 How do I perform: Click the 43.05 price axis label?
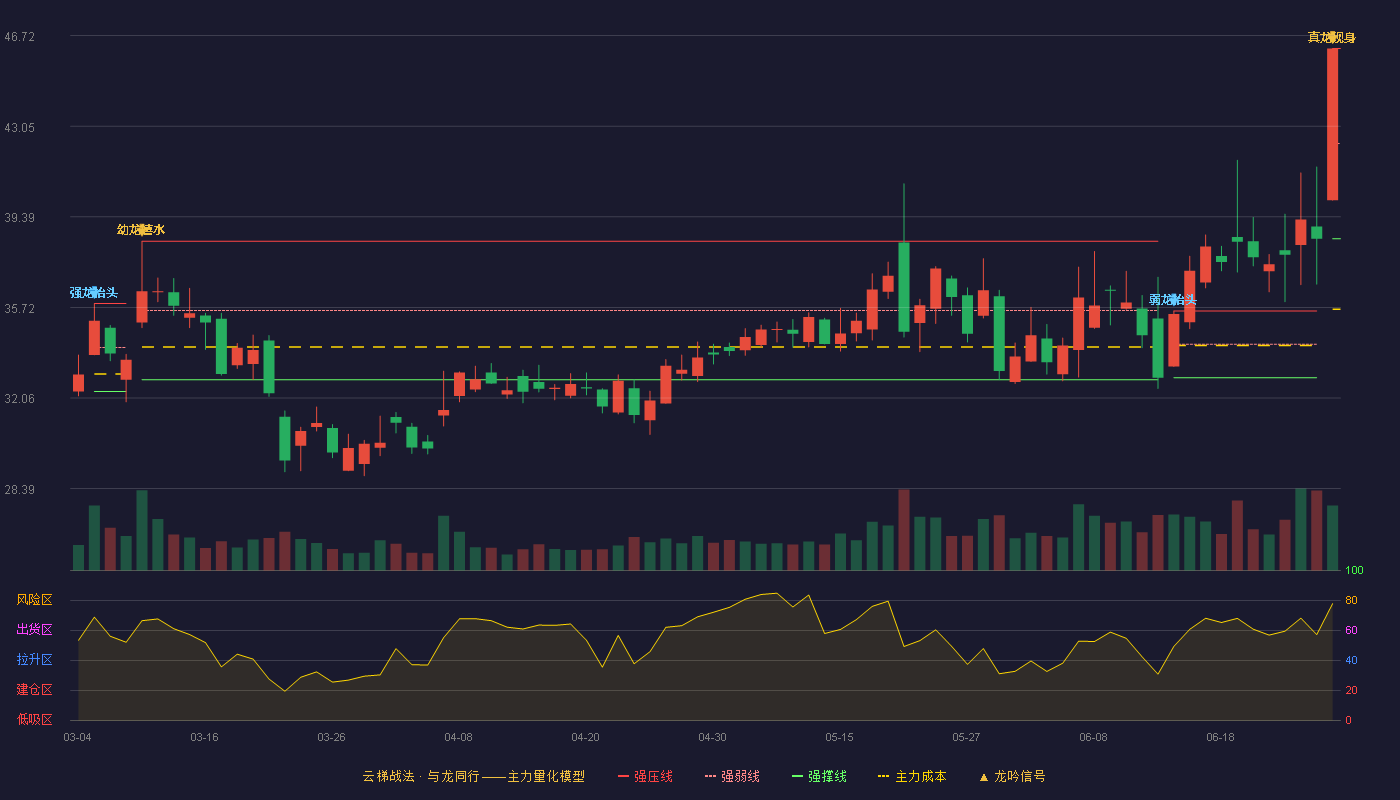pos(20,128)
